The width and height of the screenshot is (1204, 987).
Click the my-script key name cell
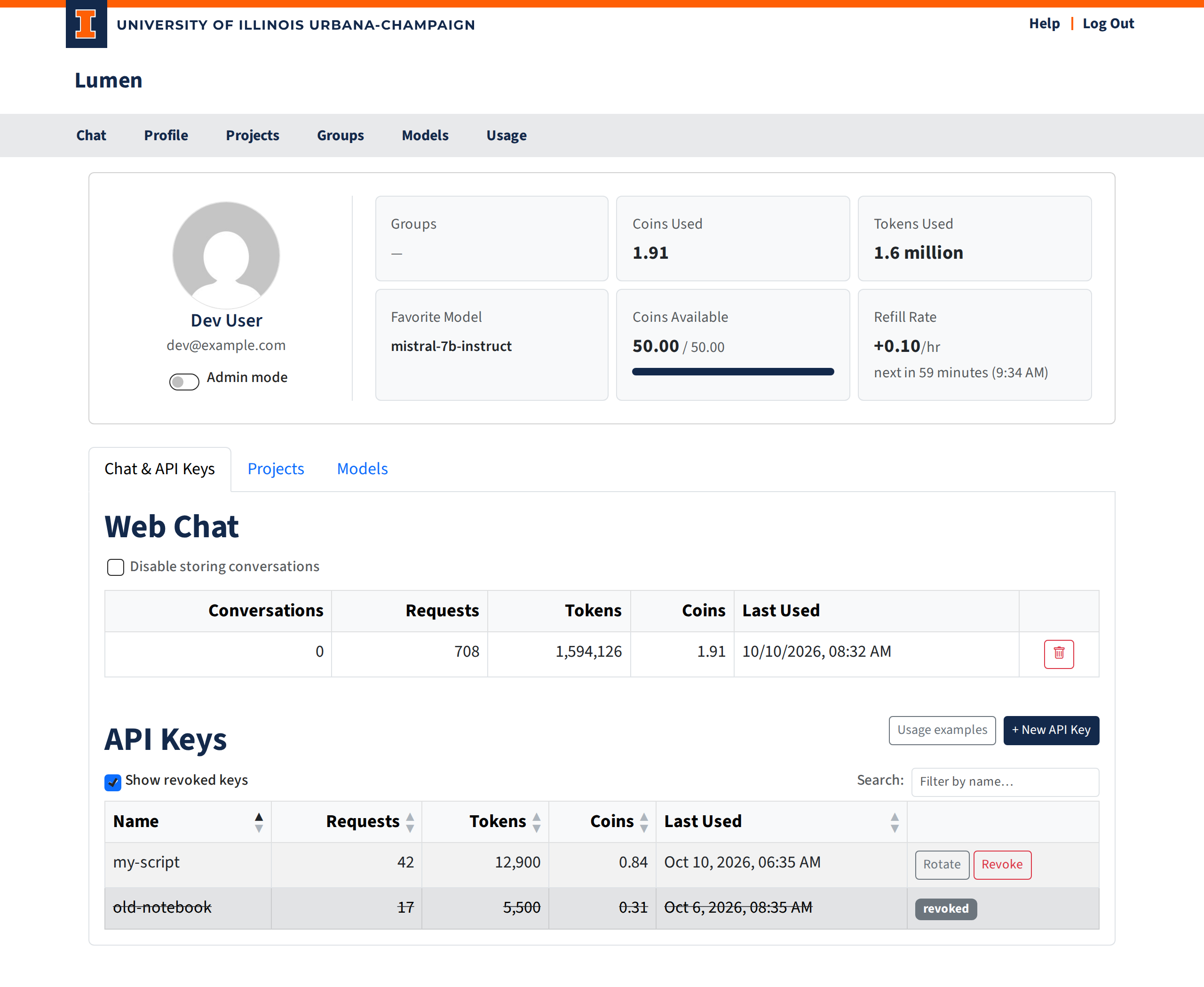(x=188, y=864)
